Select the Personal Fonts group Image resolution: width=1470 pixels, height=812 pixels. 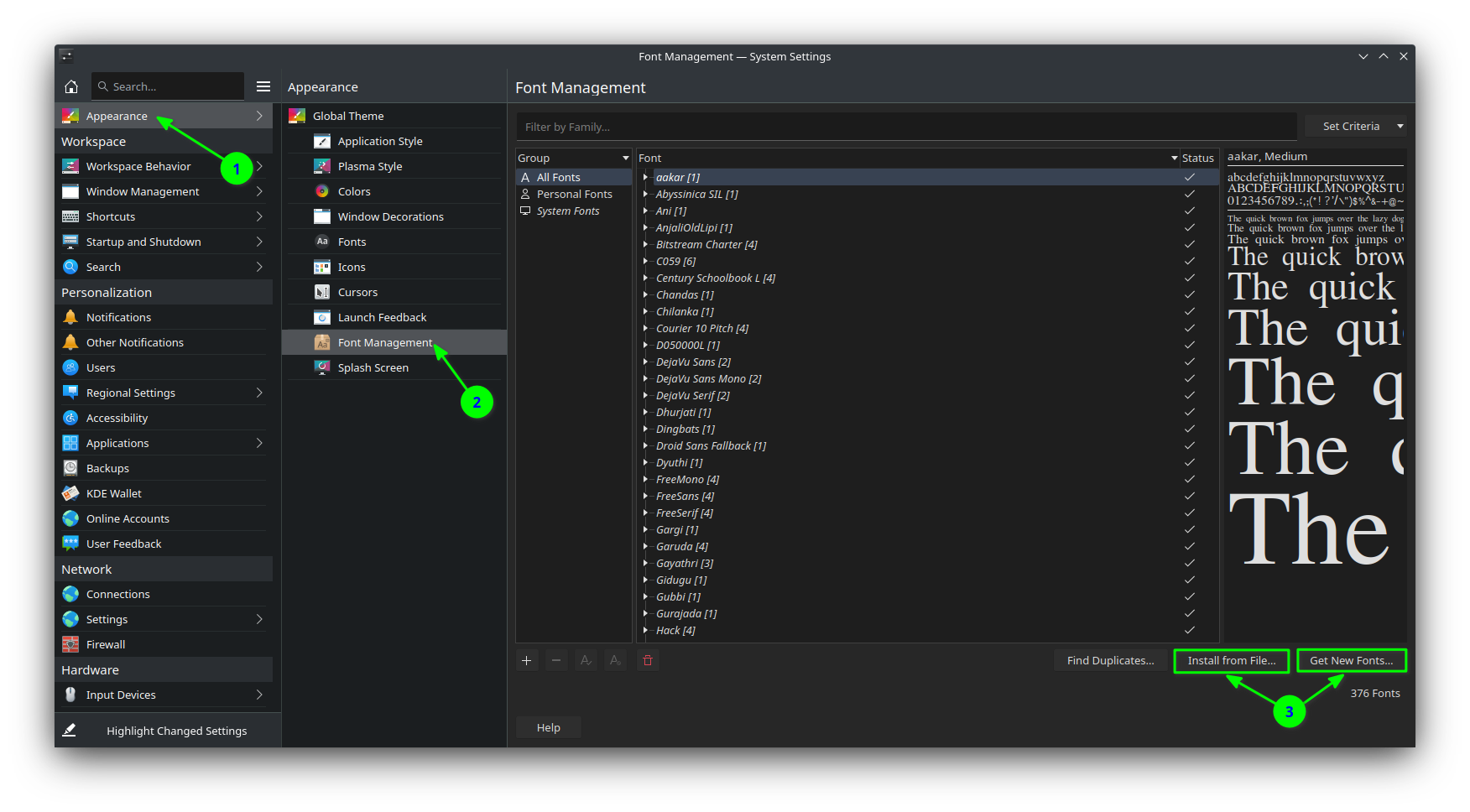[x=574, y=194]
